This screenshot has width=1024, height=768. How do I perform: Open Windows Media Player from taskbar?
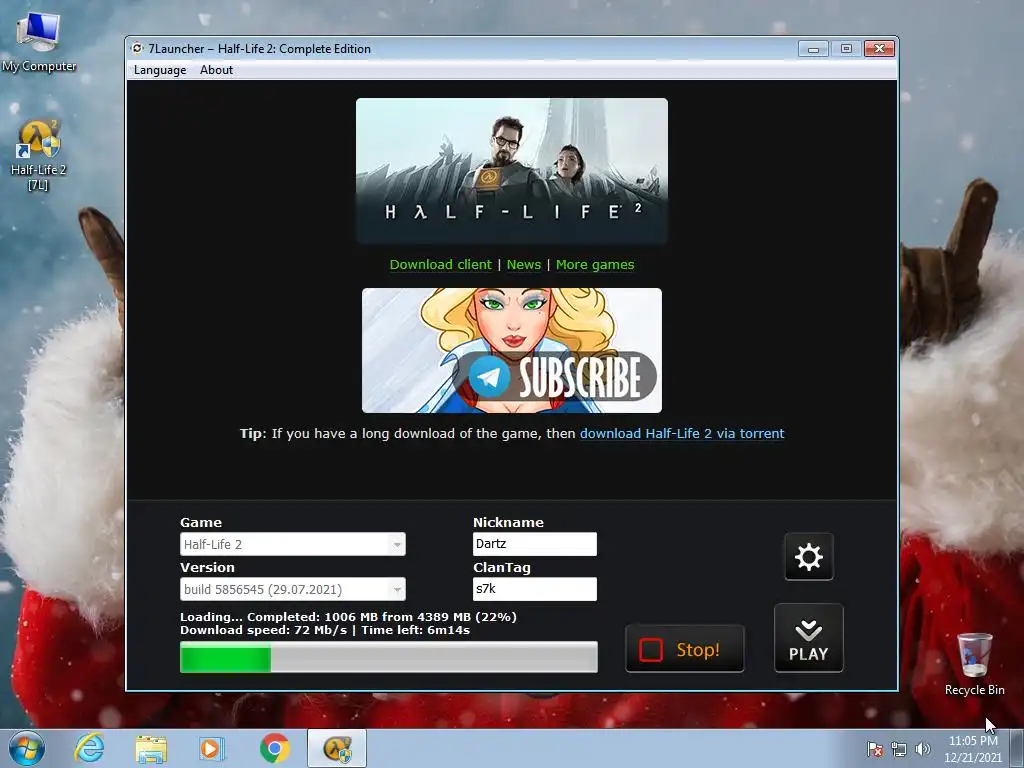click(211, 748)
